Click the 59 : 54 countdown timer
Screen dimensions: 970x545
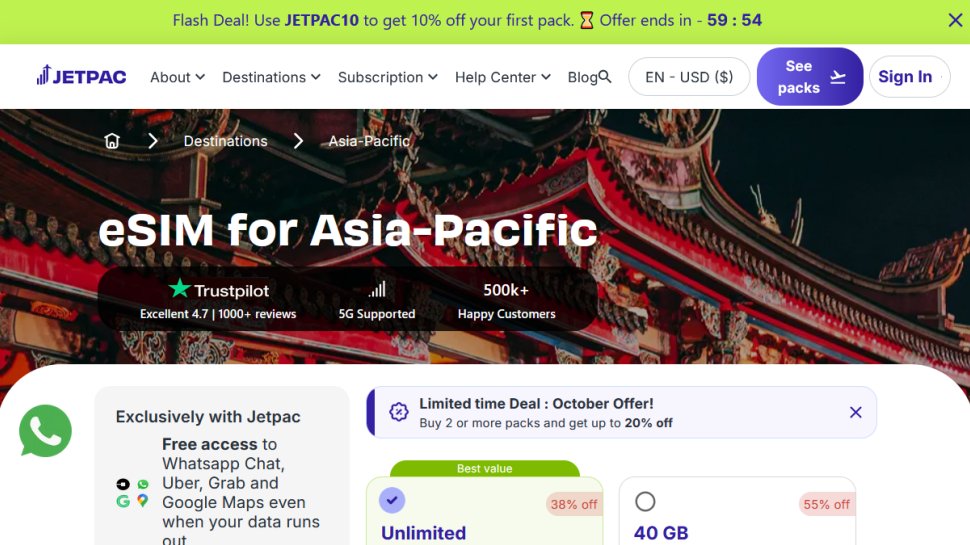(734, 20)
